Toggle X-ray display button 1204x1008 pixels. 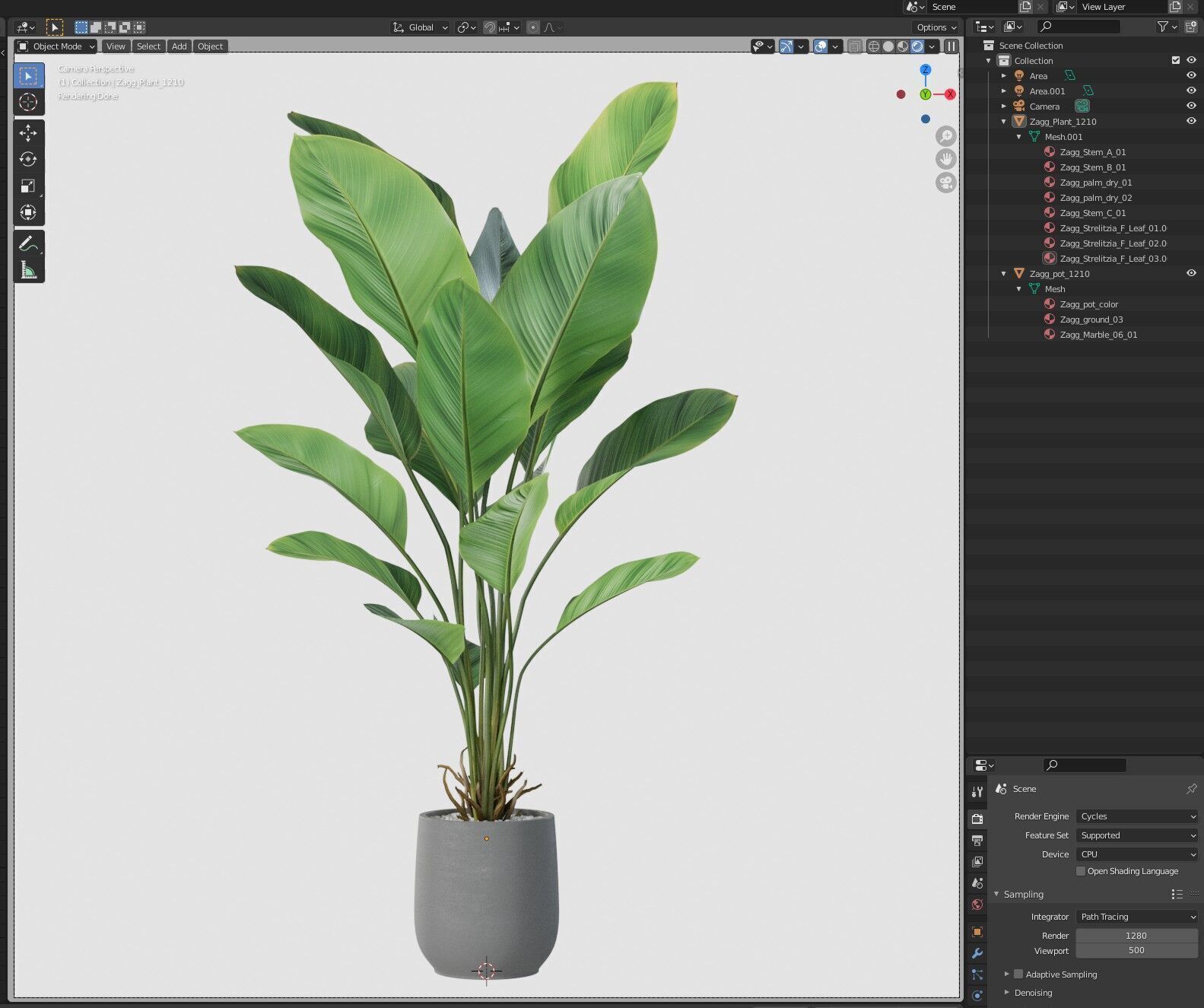click(854, 46)
